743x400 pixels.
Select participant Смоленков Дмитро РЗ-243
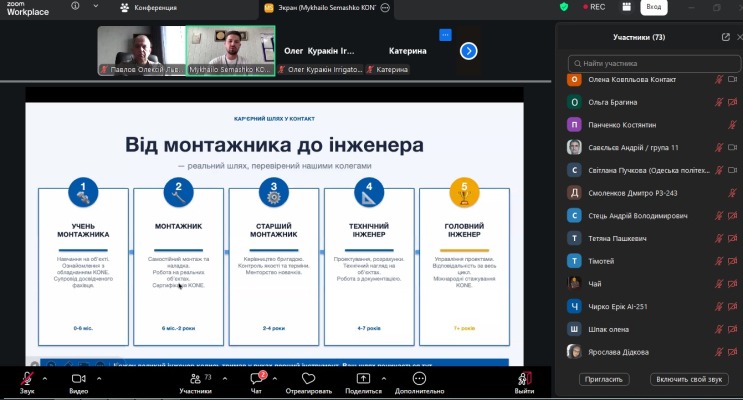coord(653,193)
